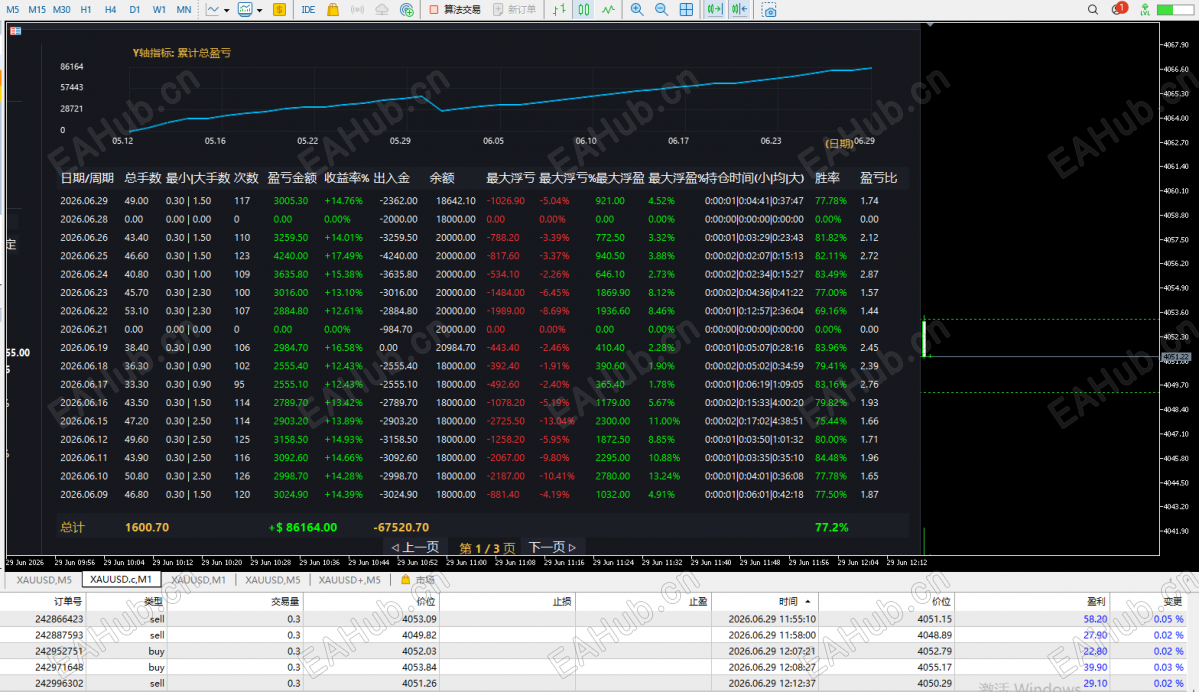Select order row 242952751
The width and height of the screenshot is (1199, 692).
(x=593, y=651)
